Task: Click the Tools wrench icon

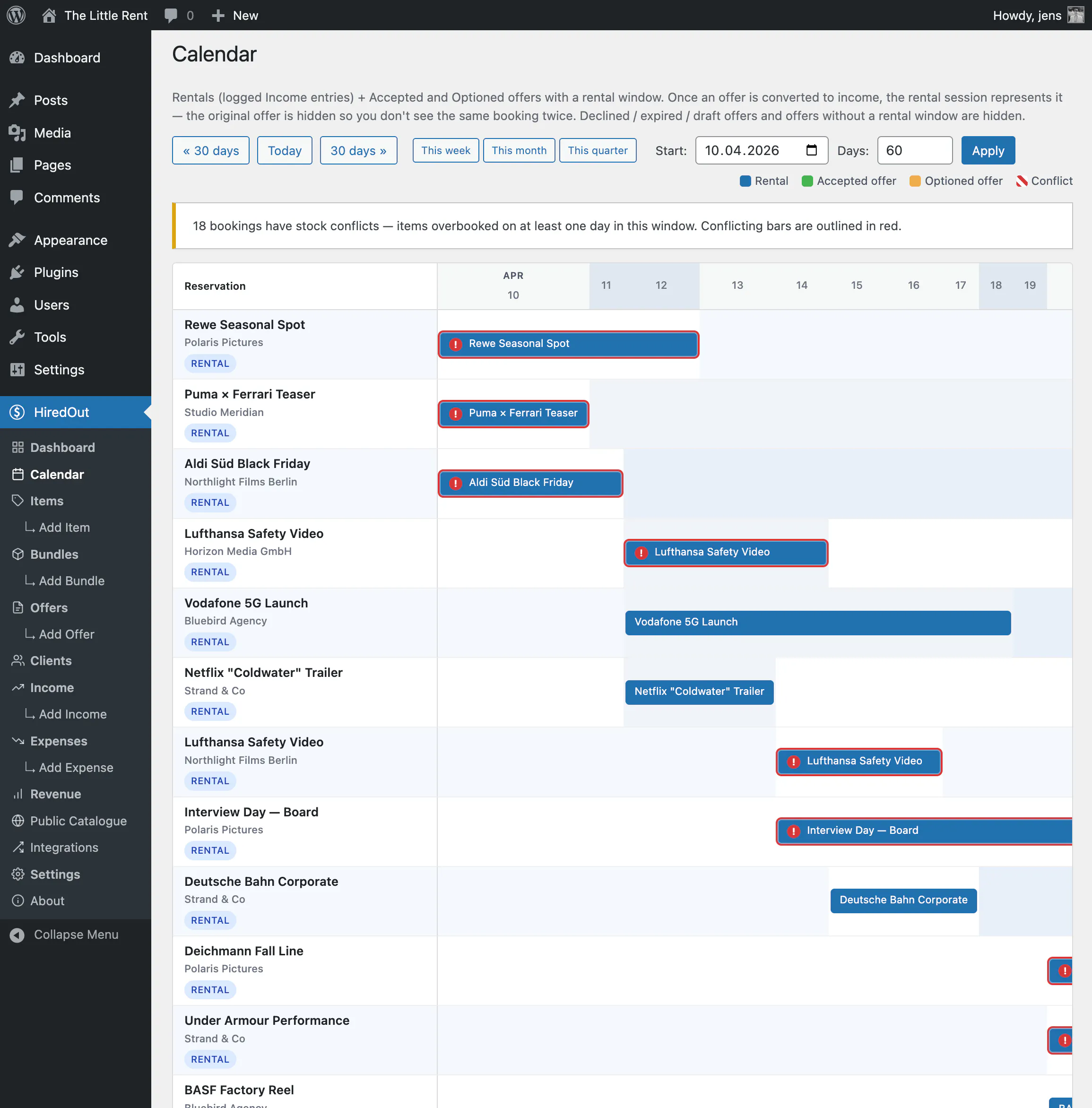Action: click(x=17, y=337)
